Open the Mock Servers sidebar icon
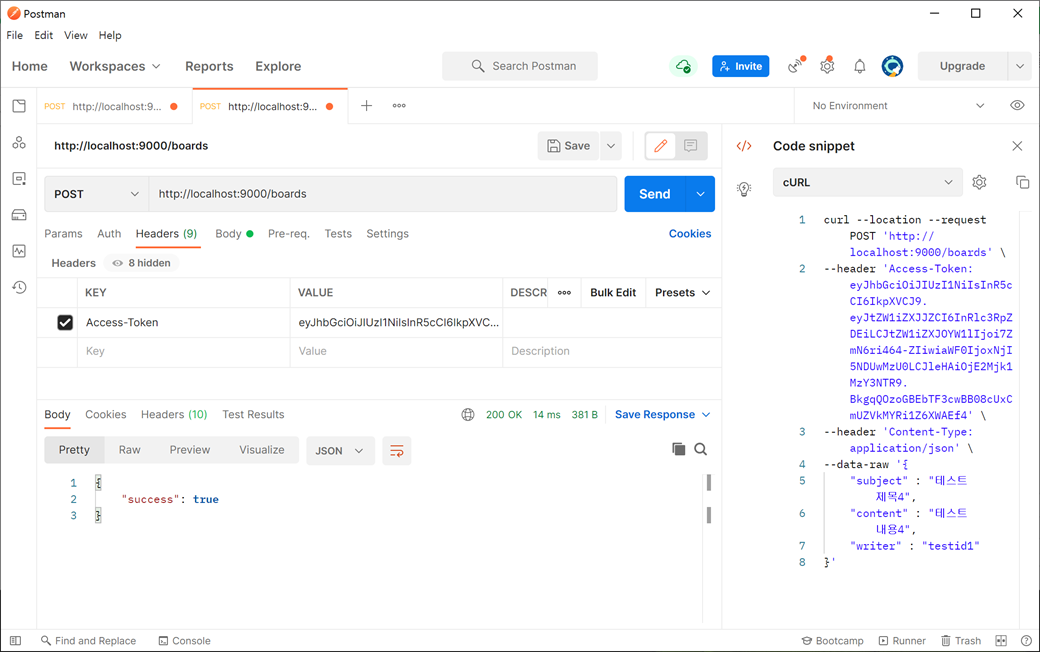 tap(19, 215)
